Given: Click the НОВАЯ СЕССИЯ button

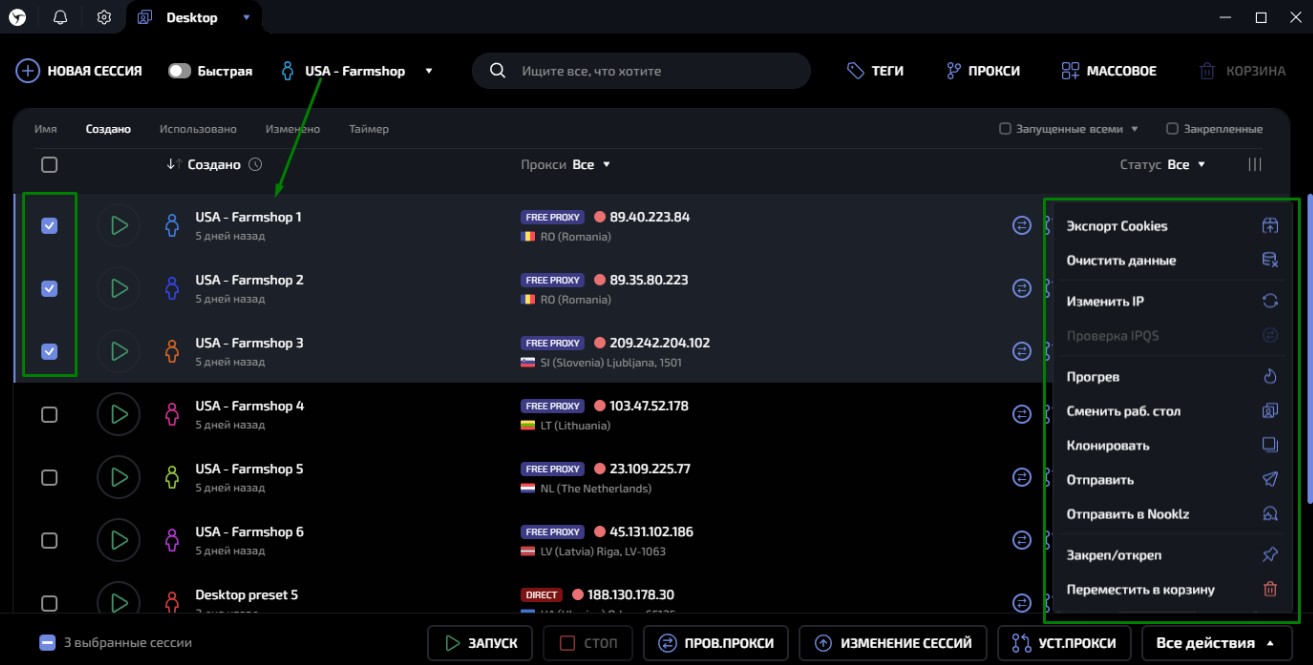Looking at the screenshot, I should (79, 71).
